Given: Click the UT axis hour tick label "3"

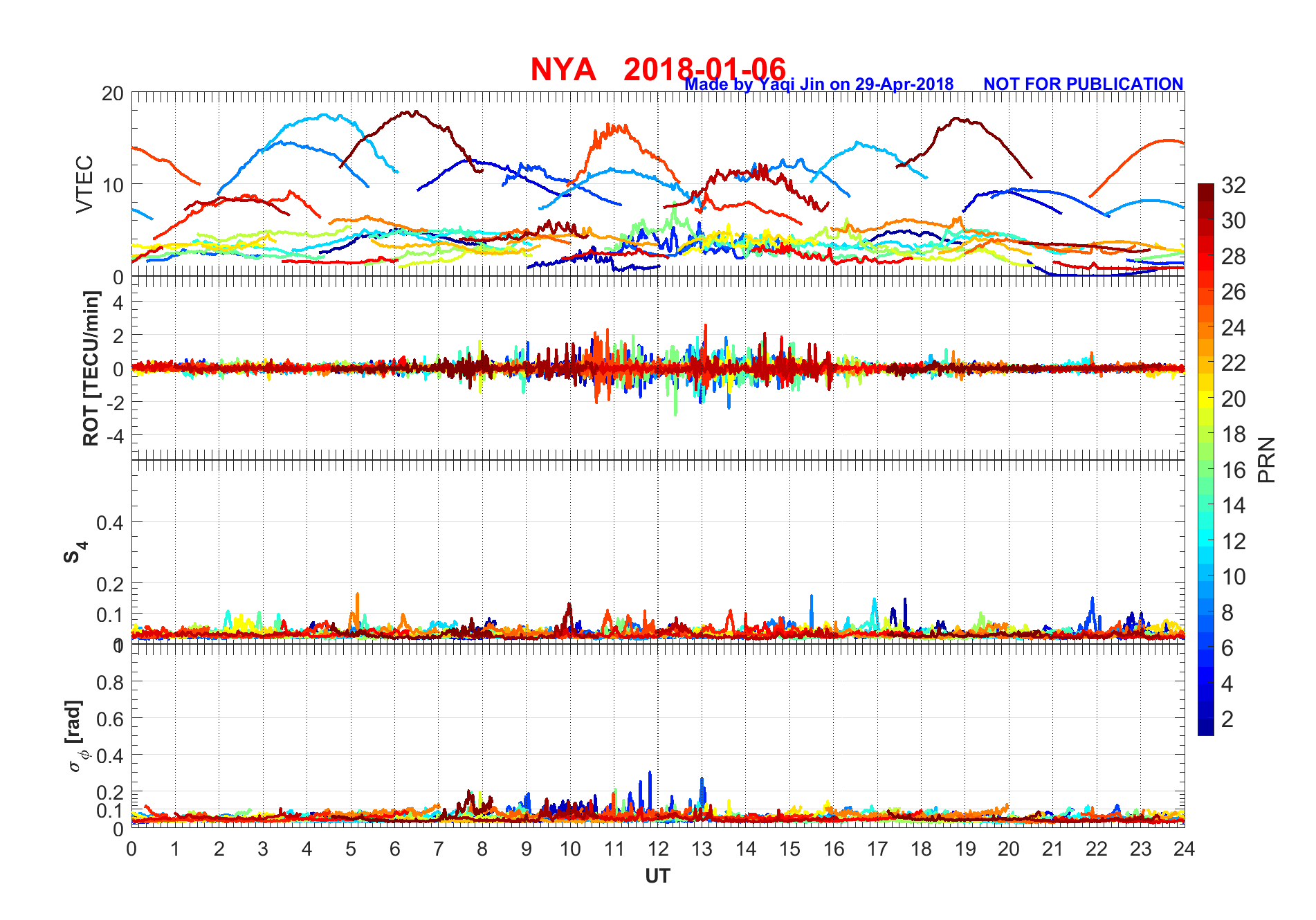Looking at the screenshot, I should pos(263,849).
